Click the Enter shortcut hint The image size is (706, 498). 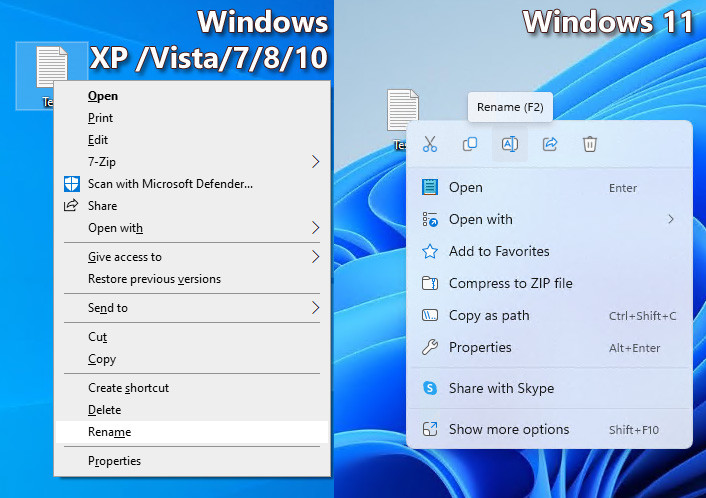(x=623, y=188)
